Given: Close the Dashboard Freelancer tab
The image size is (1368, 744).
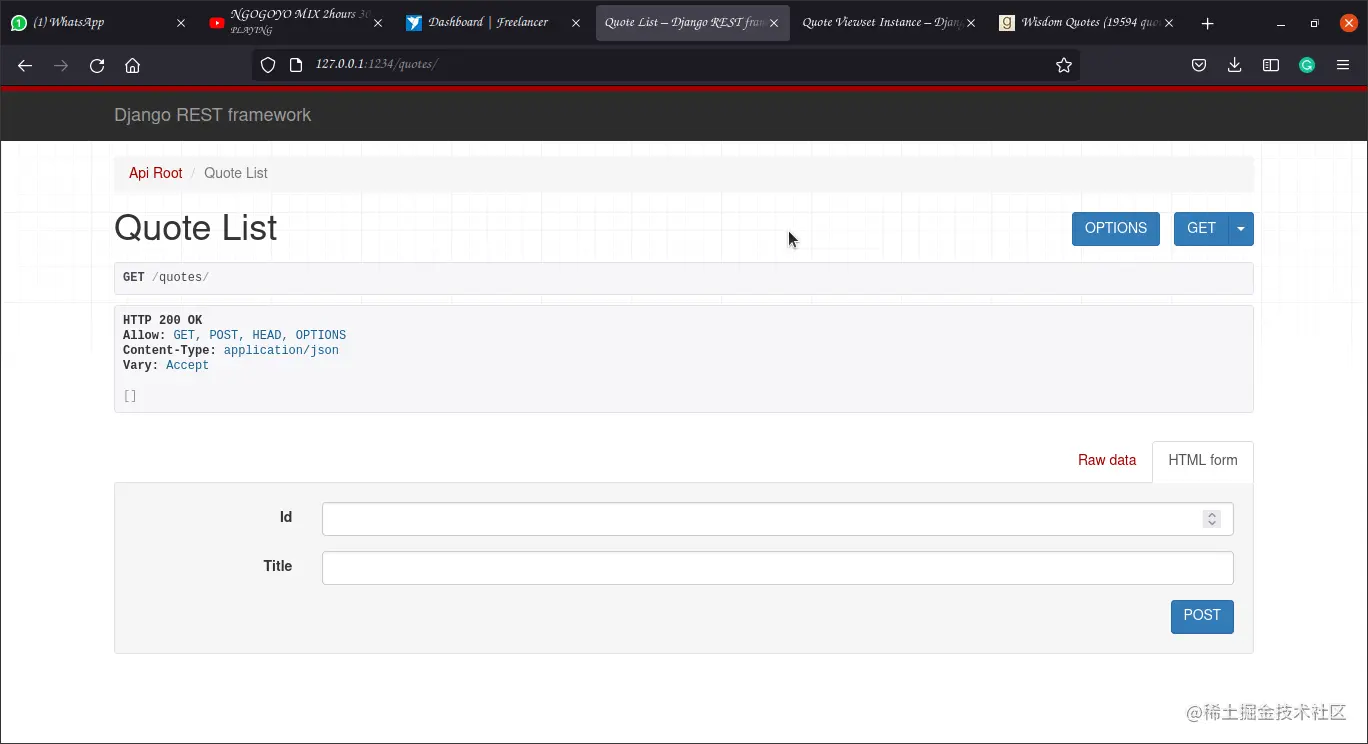Looking at the screenshot, I should click(x=575, y=23).
